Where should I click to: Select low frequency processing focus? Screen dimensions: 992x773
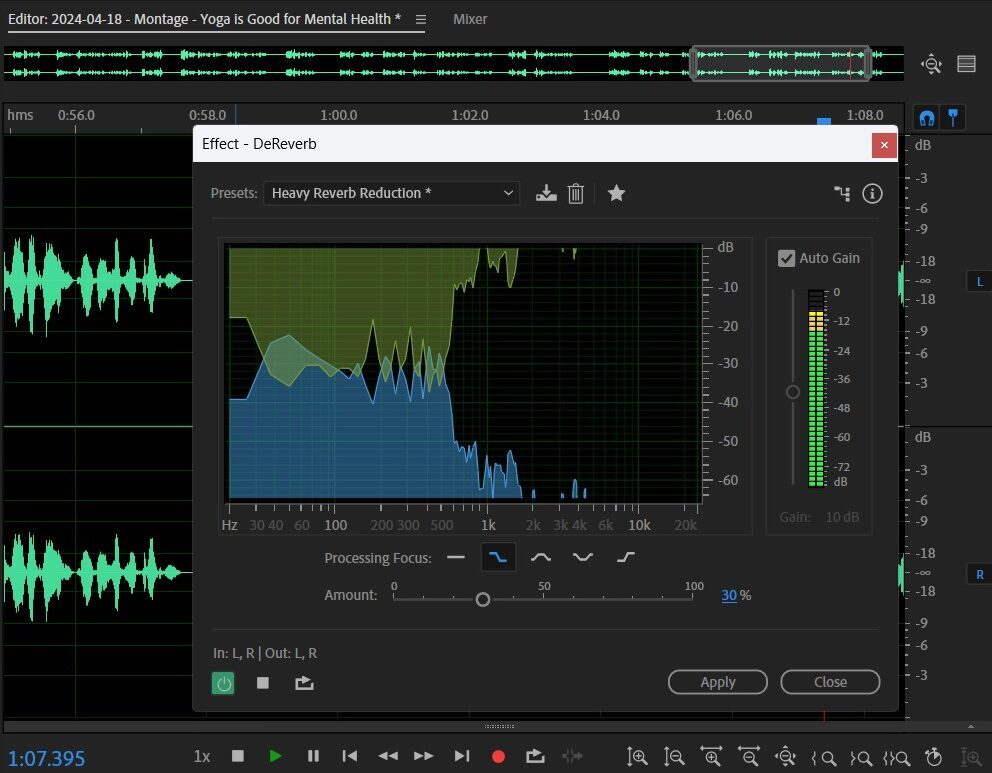click(498, 557)
